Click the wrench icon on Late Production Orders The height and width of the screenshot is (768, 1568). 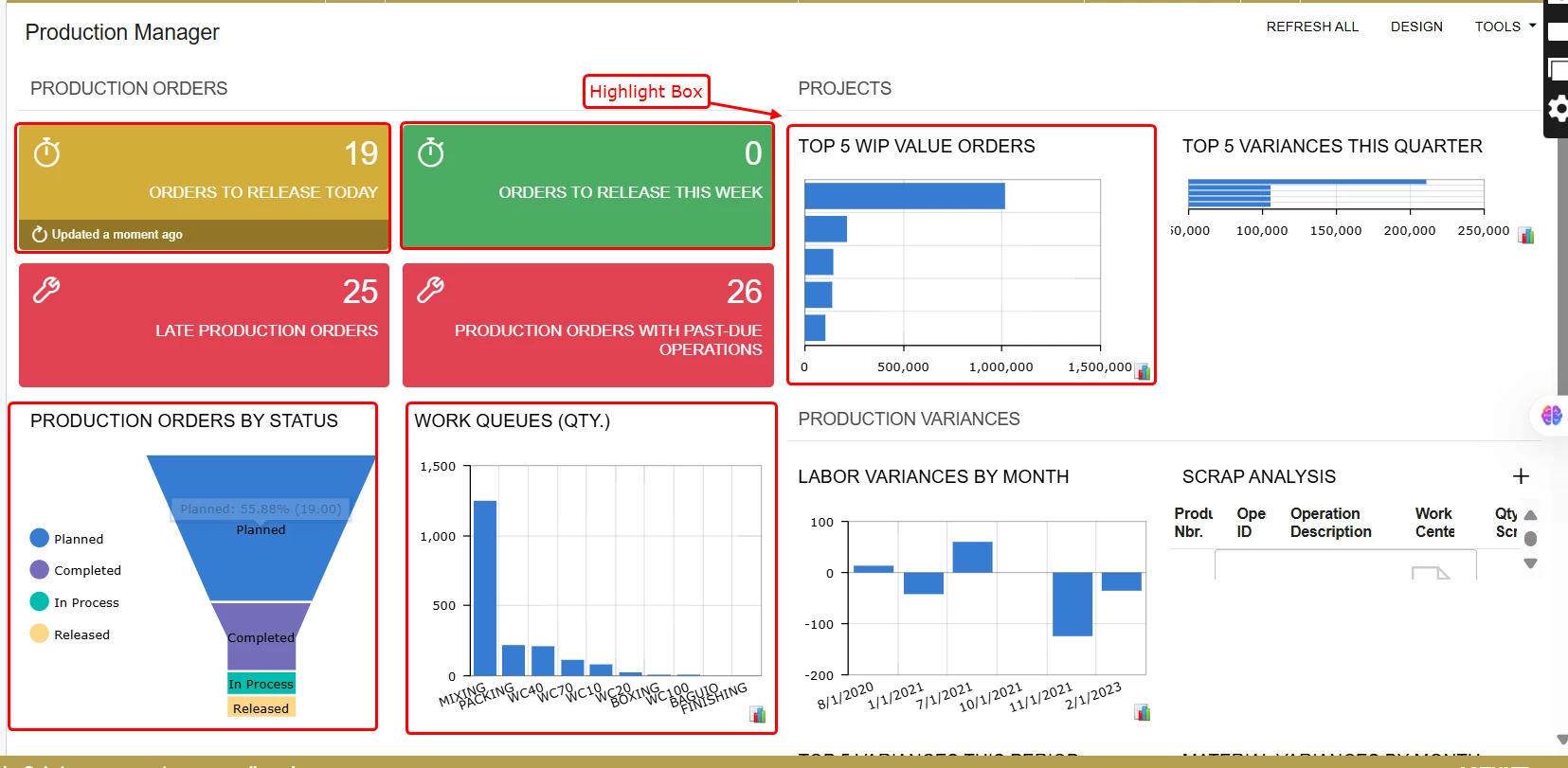[46, 290]
